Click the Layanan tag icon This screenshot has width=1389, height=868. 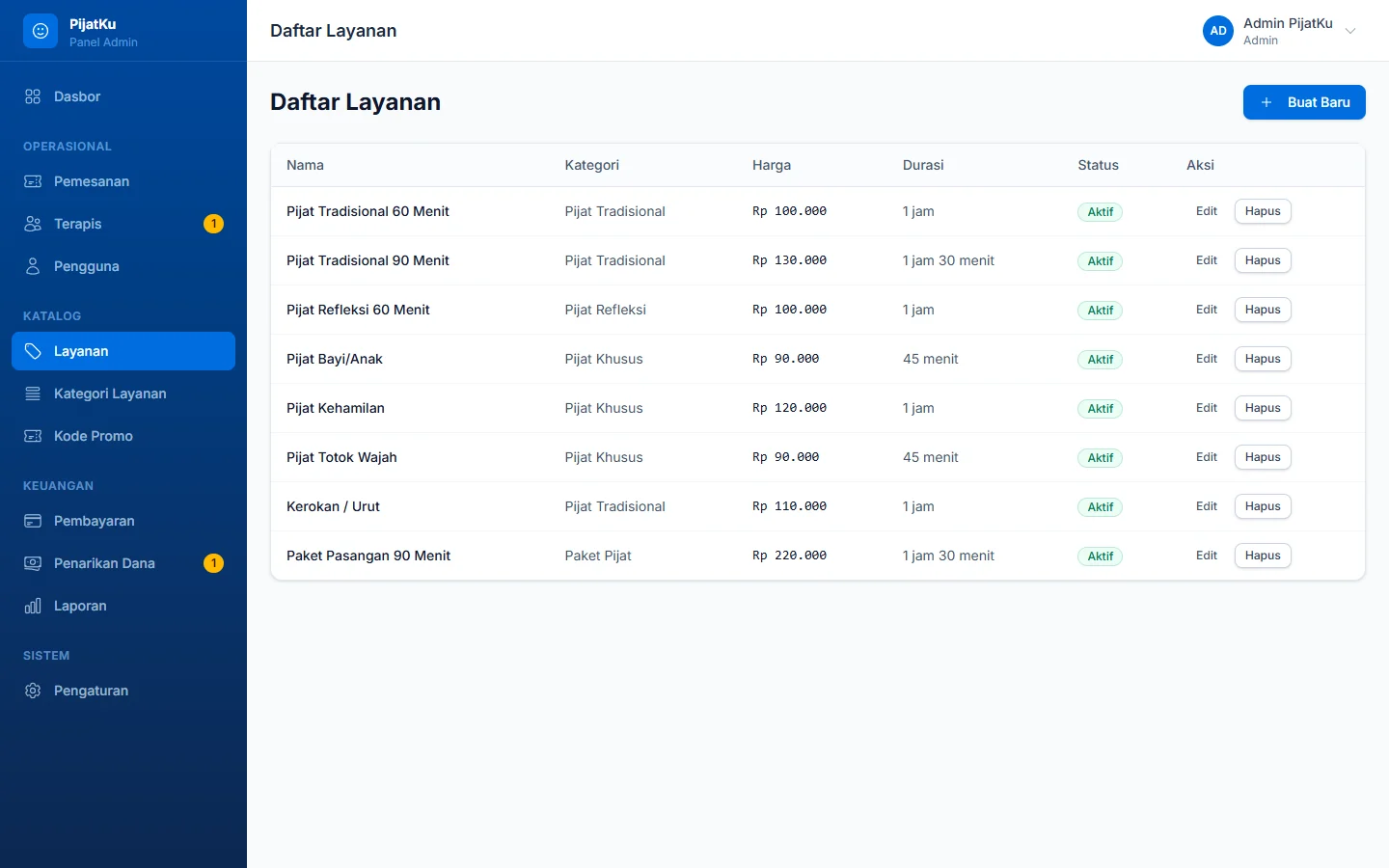(33, 351)
